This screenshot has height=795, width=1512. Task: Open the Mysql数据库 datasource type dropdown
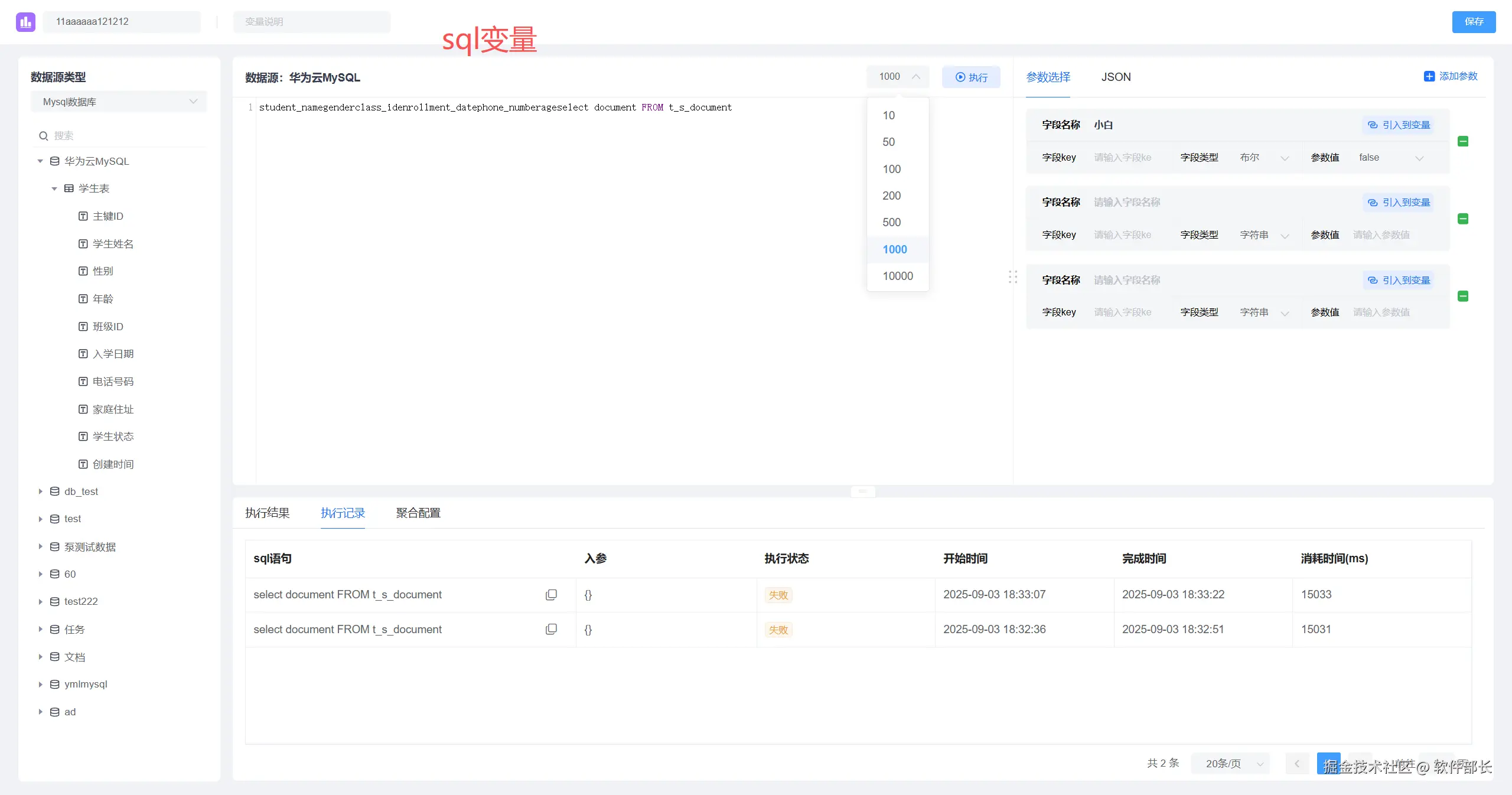[119, 102]
